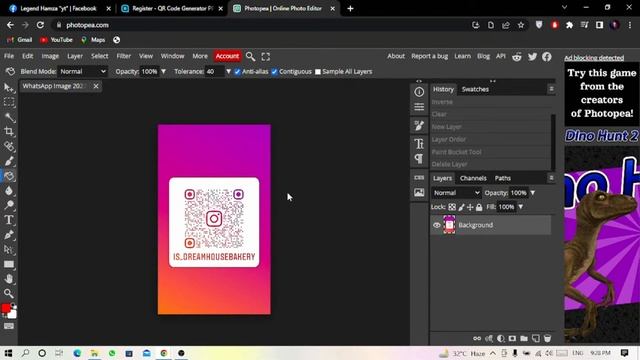Select the Path Select tool

click(x=9, y=249)
